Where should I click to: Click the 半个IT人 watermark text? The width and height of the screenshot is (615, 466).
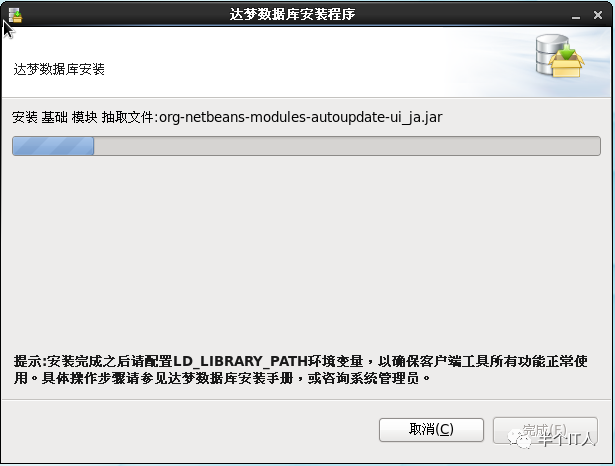[x=566, y=439]
